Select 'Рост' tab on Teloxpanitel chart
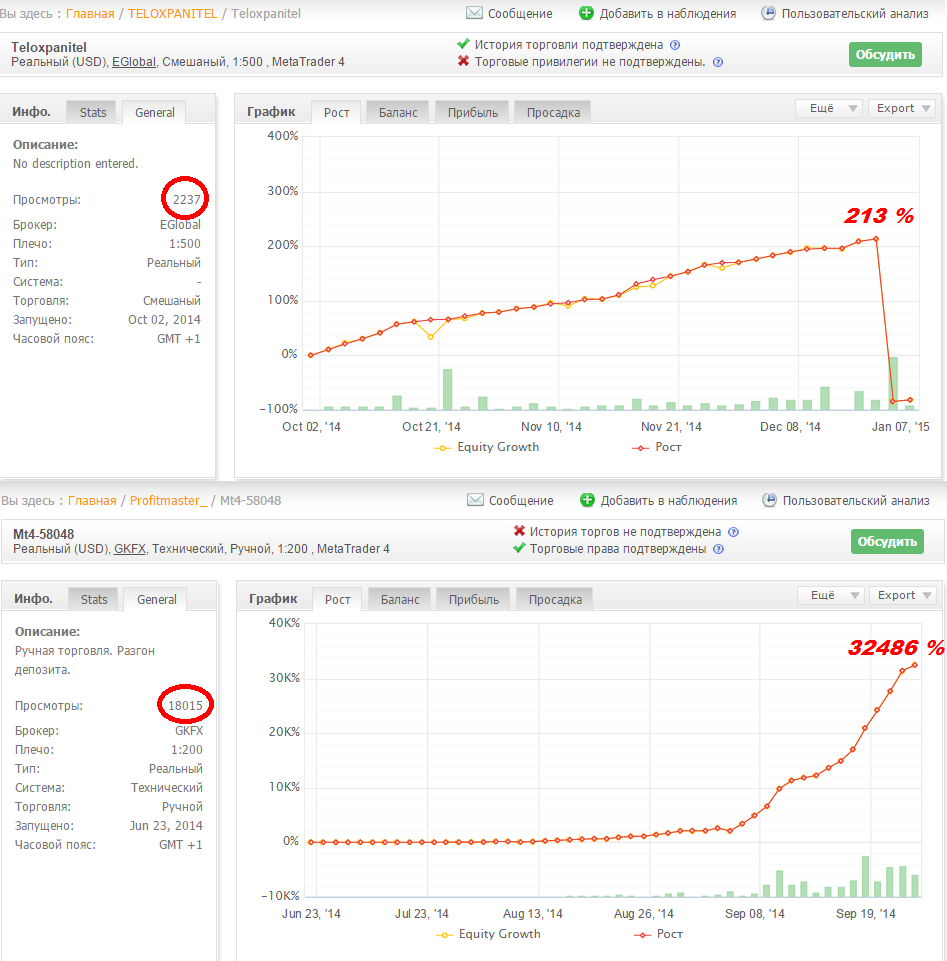947x961 pixels. pyautogui.click(x=337, y=112)
